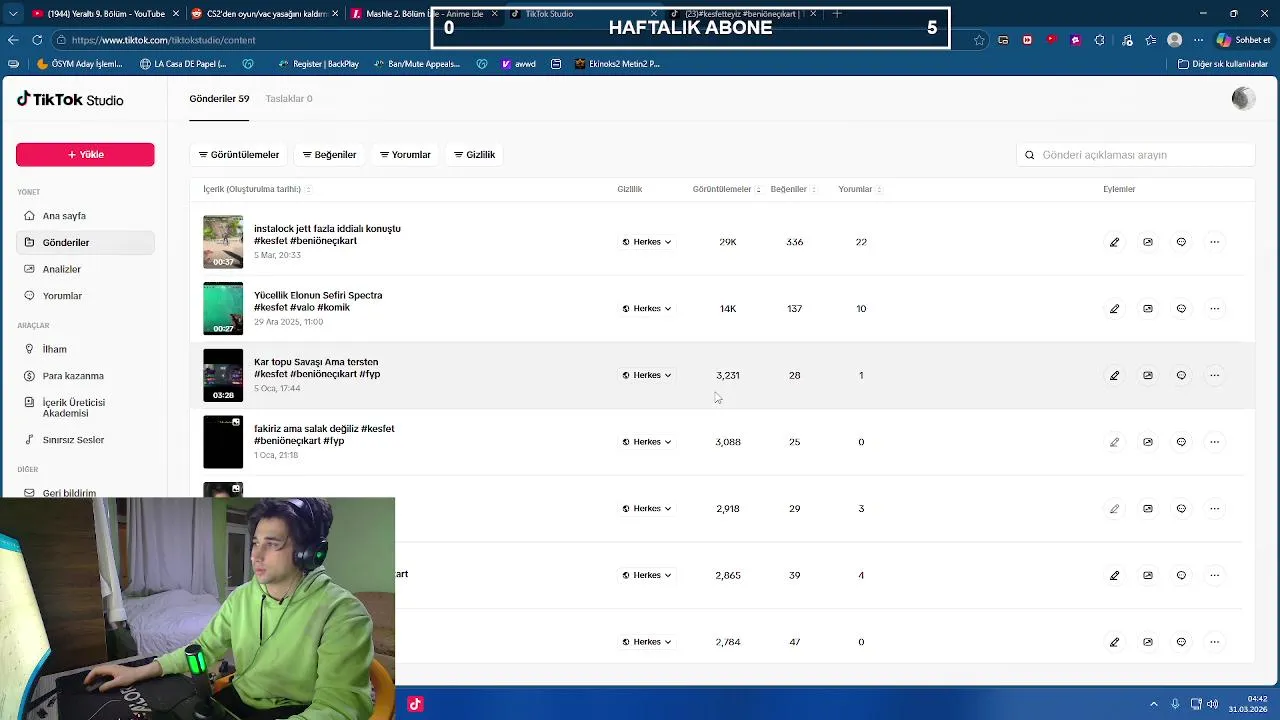Viewport: 1280px width, 720px height.
Task: Open more options for 'instalock jett' post
Action: tap(1214, 242)
